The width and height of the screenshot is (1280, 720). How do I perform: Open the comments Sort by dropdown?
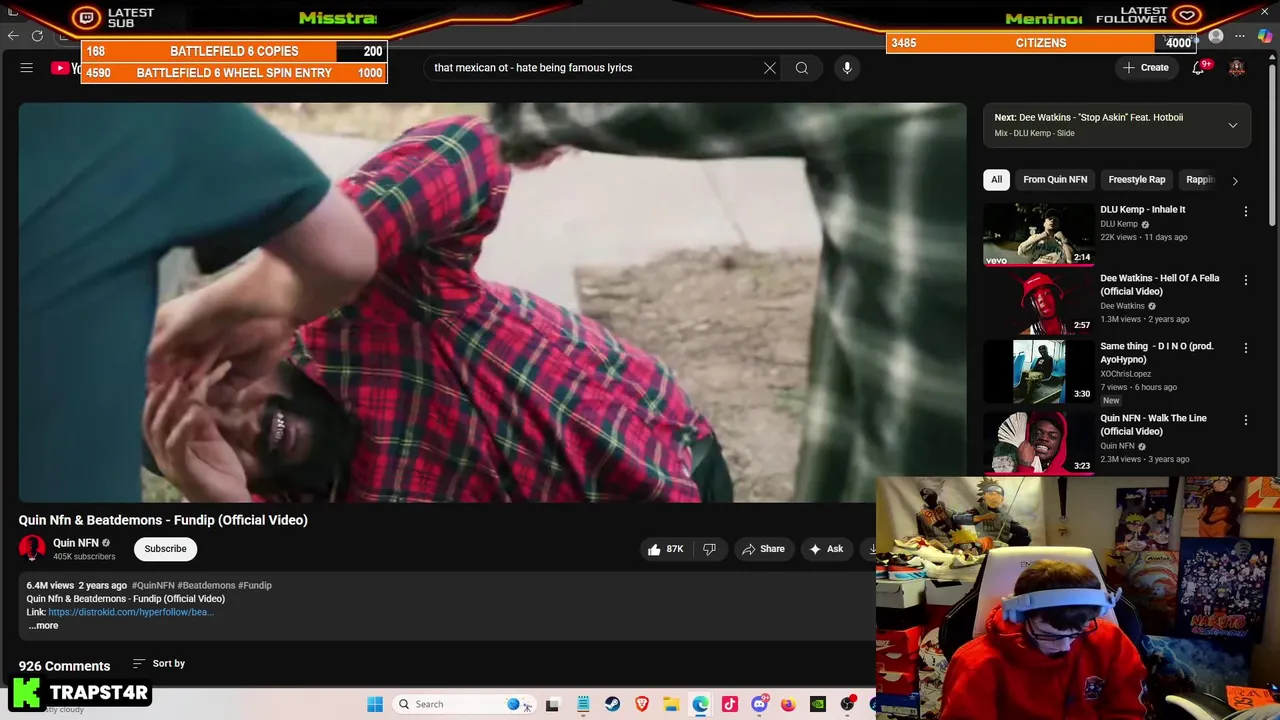pos(159,664)
